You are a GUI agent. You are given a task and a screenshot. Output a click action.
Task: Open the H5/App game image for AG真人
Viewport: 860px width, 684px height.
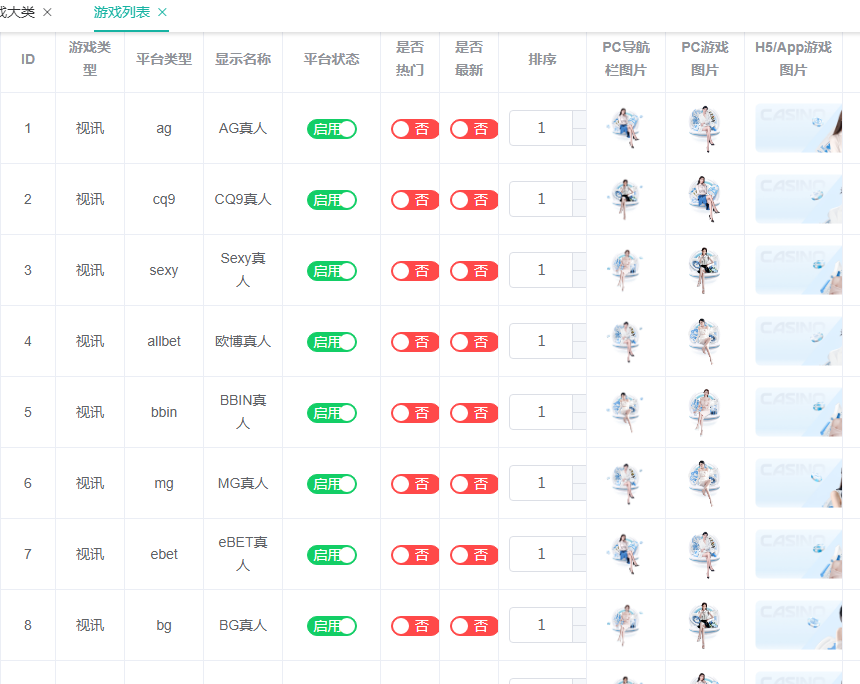(799, 128)
